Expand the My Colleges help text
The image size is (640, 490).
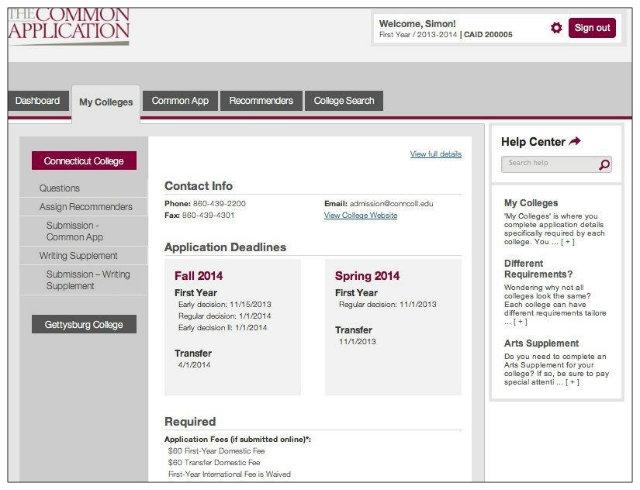[567, 242]
